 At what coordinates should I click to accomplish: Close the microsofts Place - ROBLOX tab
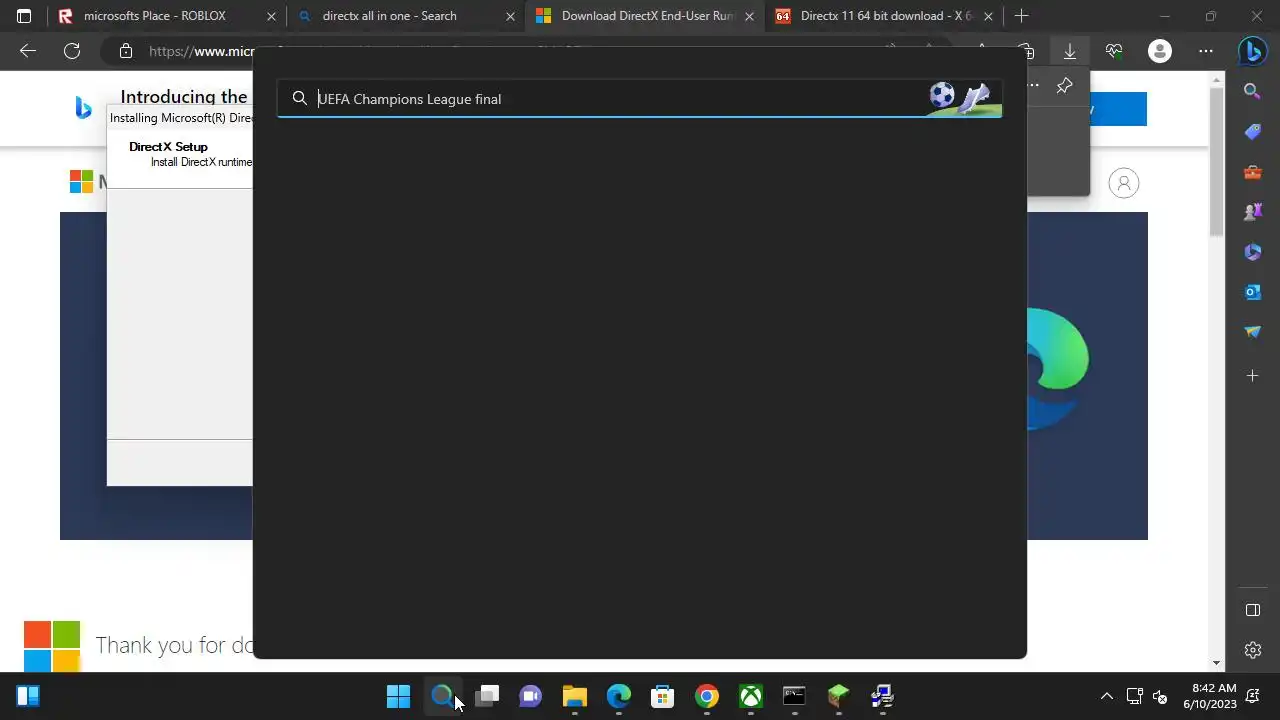(272, 16)
